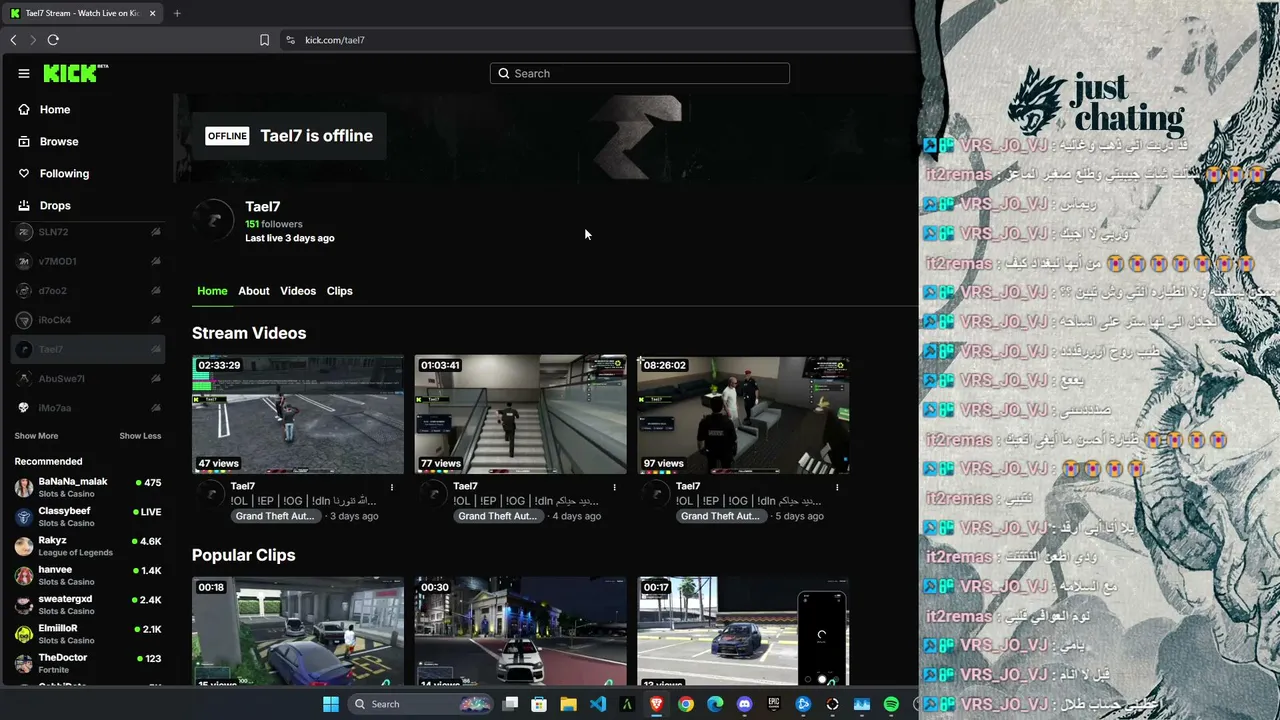
Task: Play the 00:17 popular clip
Action: (744, 631)
